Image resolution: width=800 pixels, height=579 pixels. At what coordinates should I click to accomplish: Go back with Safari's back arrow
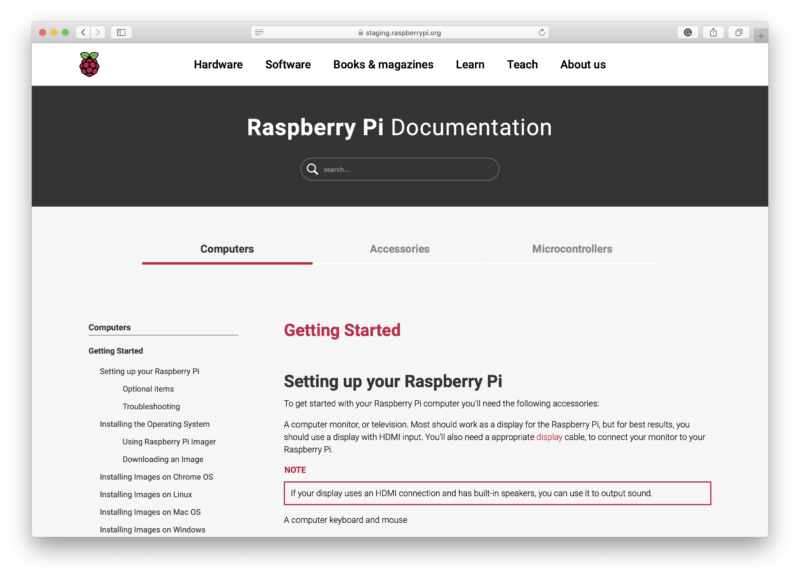pos(83,32)
